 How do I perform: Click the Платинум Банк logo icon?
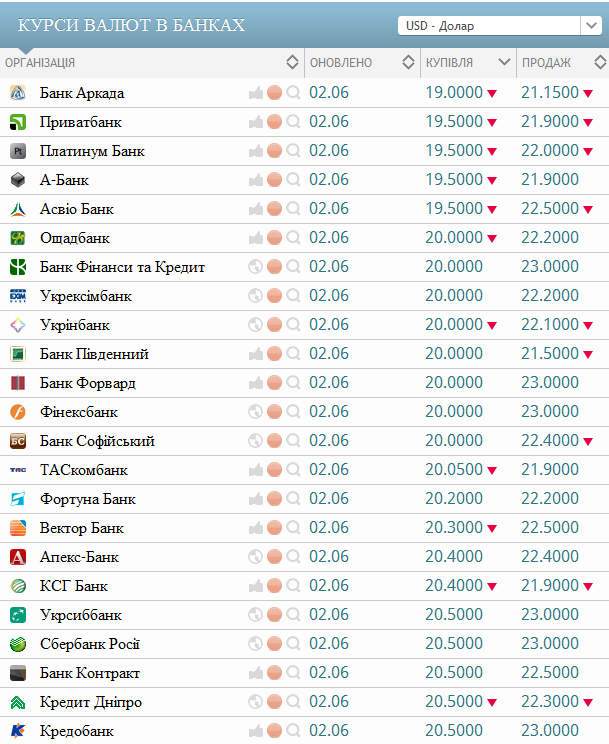pos(18,151)
